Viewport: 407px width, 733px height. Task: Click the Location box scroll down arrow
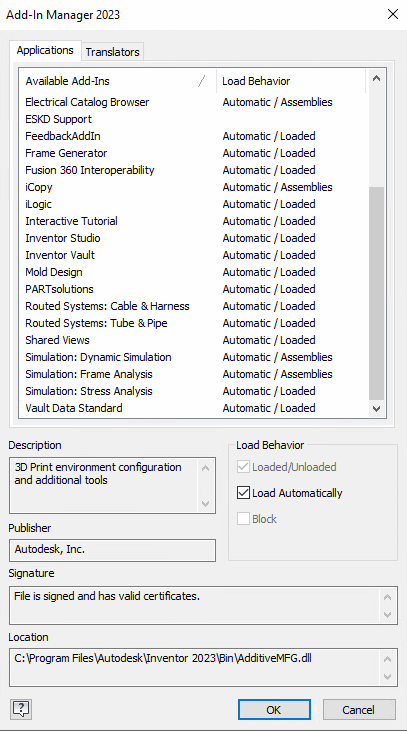[x=387, y=676]
